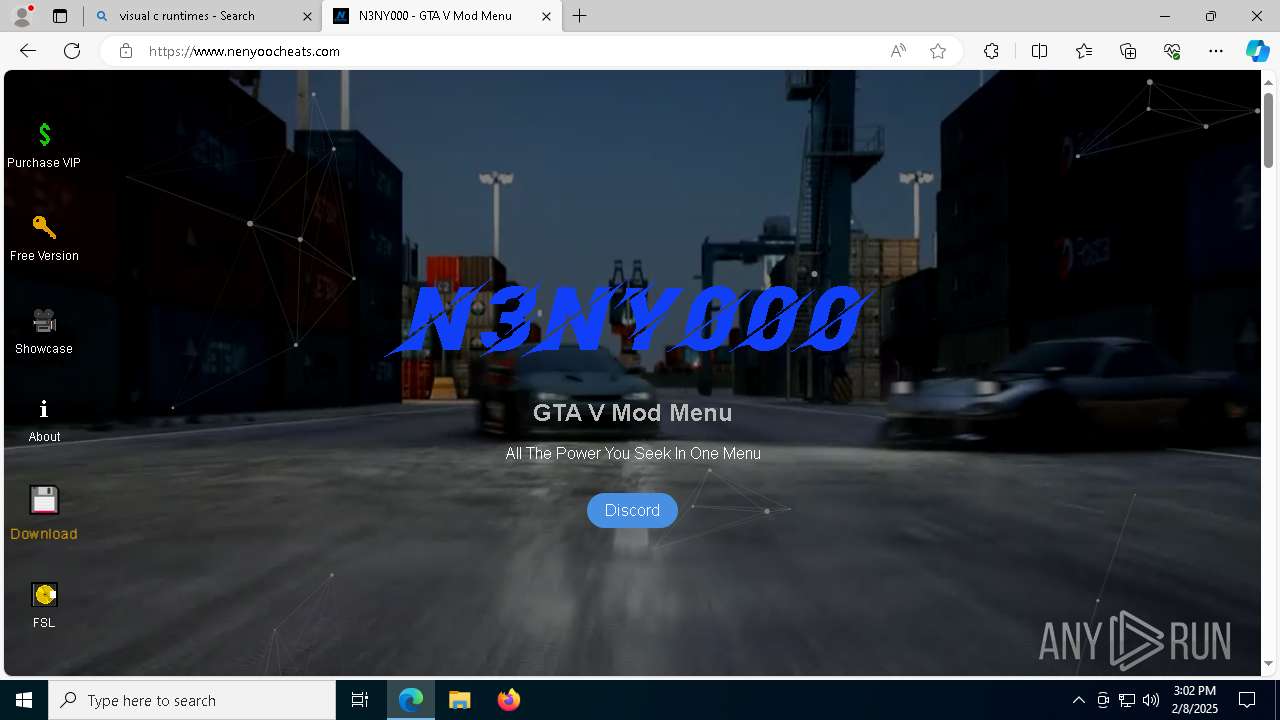
Task: Close the N3NY000 GTA V Mod Menu tab
Action: coord(546,16)
